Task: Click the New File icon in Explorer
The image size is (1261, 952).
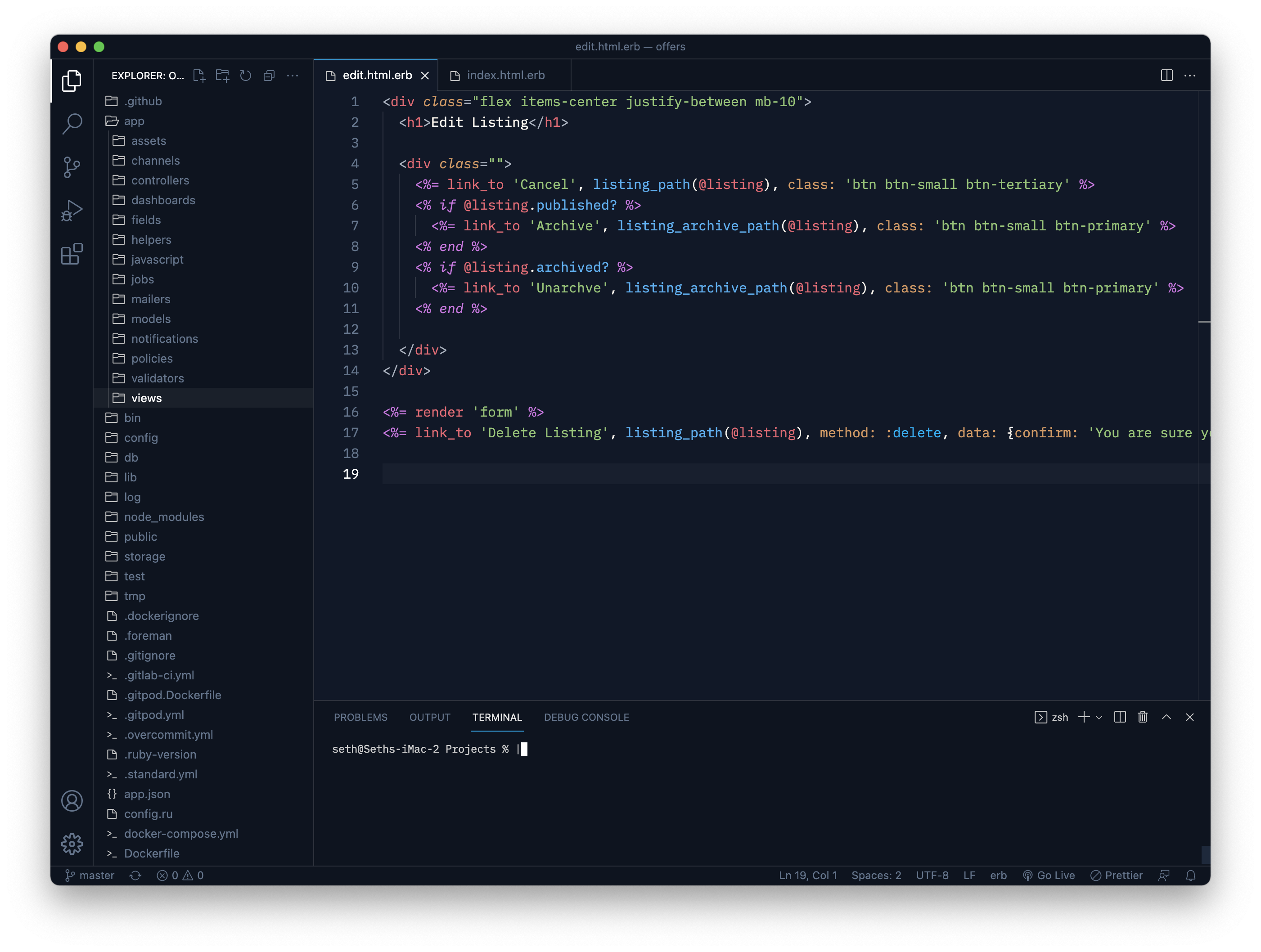Action: click(199, 75)
